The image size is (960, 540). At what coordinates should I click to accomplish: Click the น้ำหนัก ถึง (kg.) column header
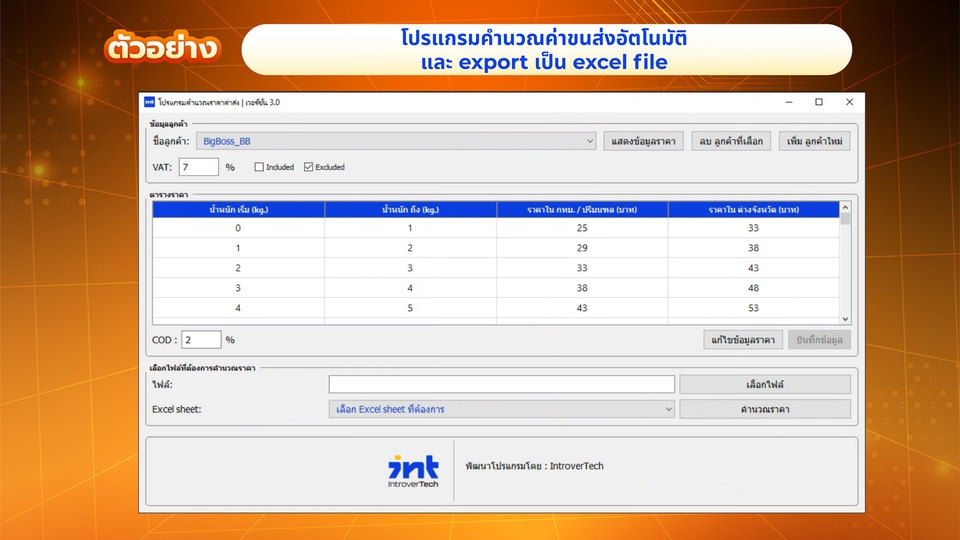coord(410,209)
